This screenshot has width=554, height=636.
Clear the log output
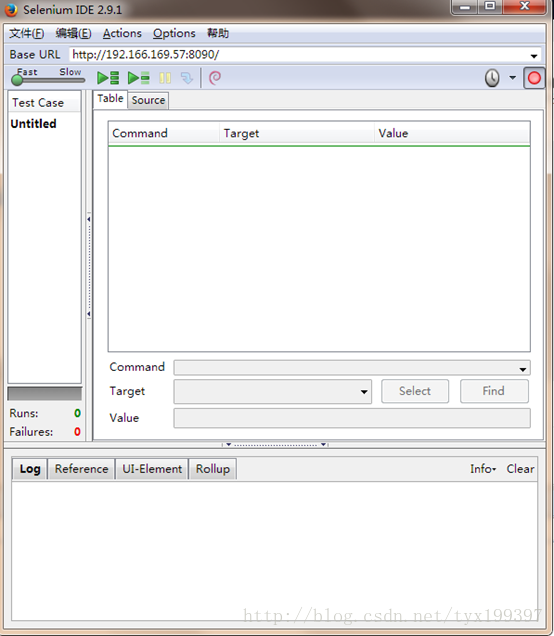pyautogui.click(x=520, y=469)
